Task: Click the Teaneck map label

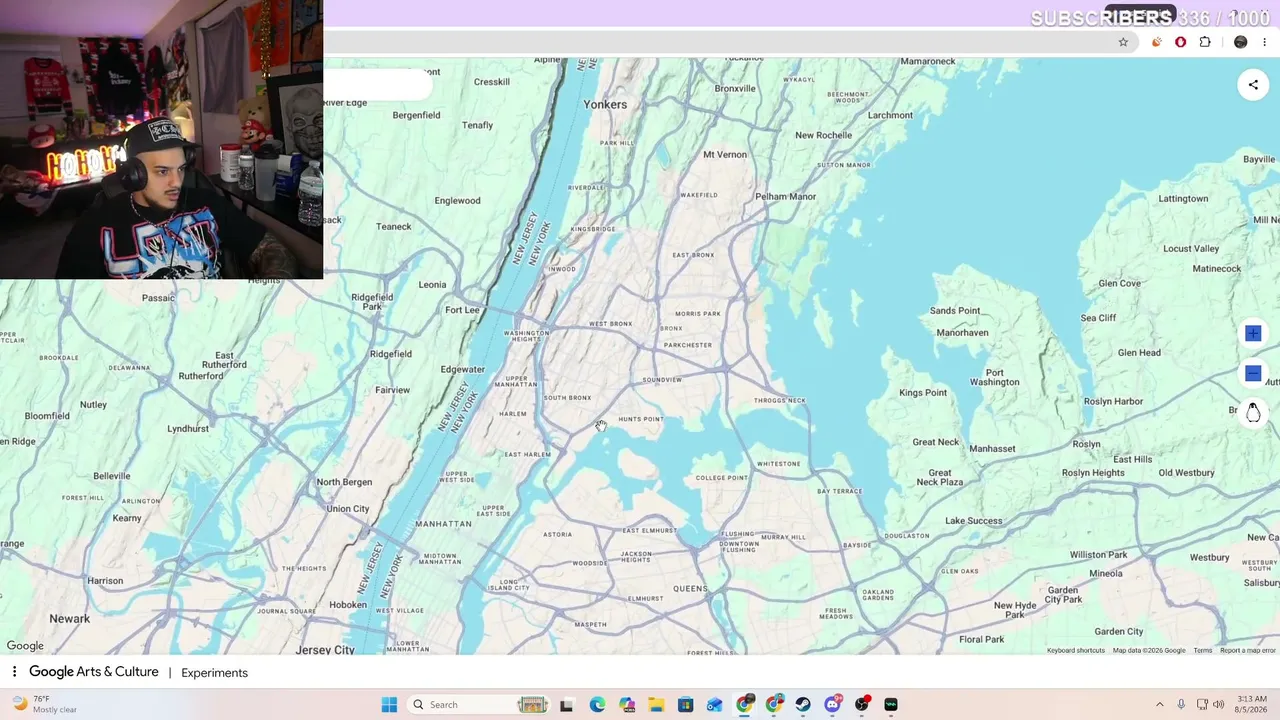Action: coord(394,227)
